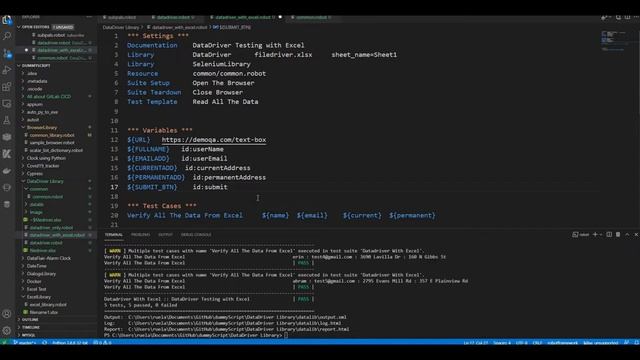Click the CRLF line ending status
The width and height of the screenshot is (640, 360).
537,343
